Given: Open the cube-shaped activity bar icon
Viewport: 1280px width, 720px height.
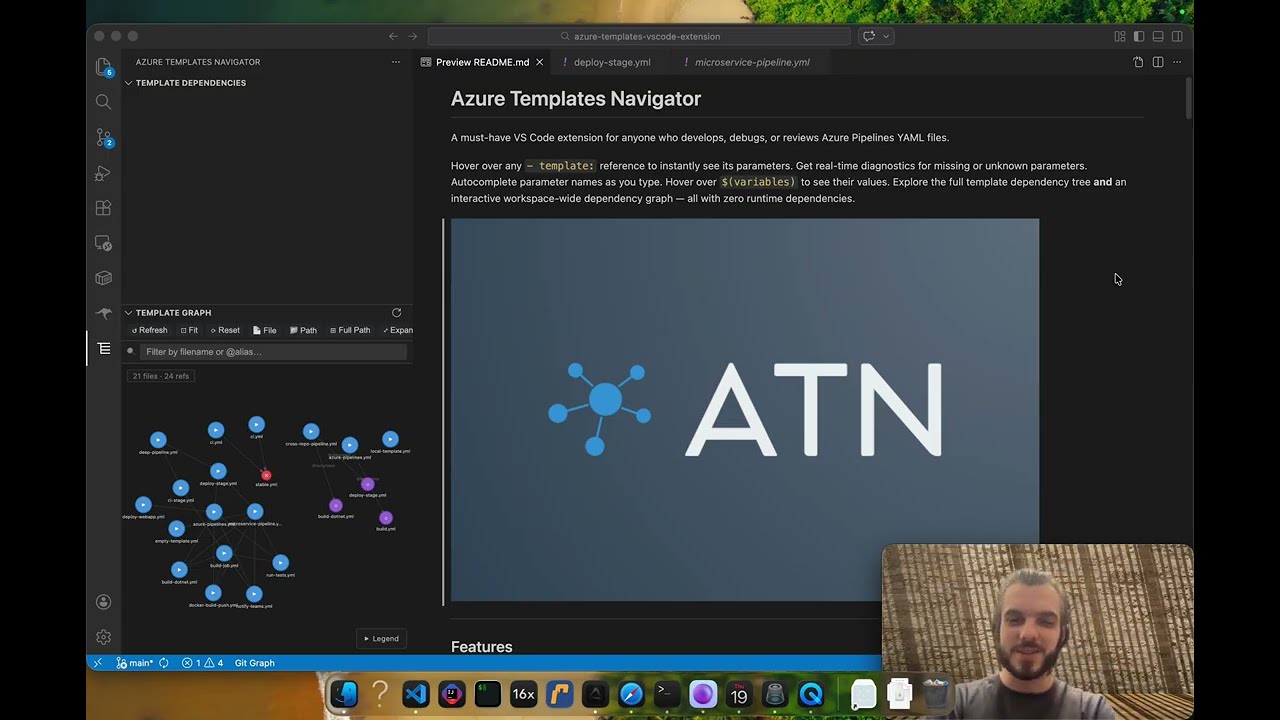Looking at the screenshot, I should click(x=103, y=278).
